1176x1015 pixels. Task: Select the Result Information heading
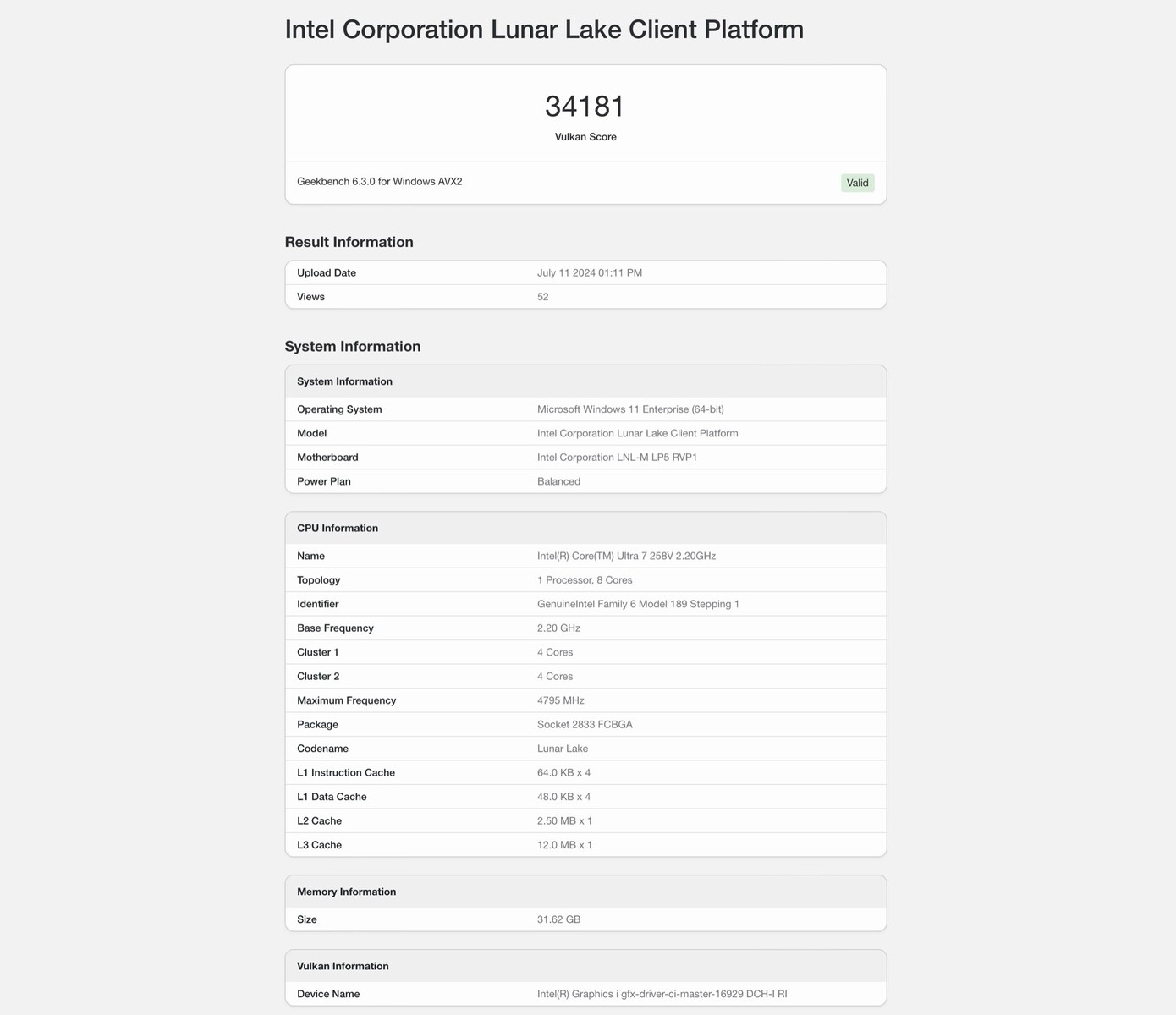click(x=349, y=242)
